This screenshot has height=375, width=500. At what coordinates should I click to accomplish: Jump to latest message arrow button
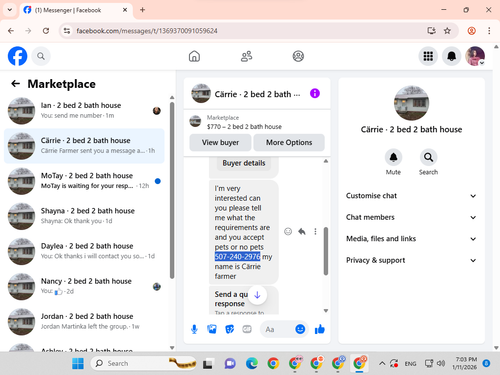coord(257,295)
